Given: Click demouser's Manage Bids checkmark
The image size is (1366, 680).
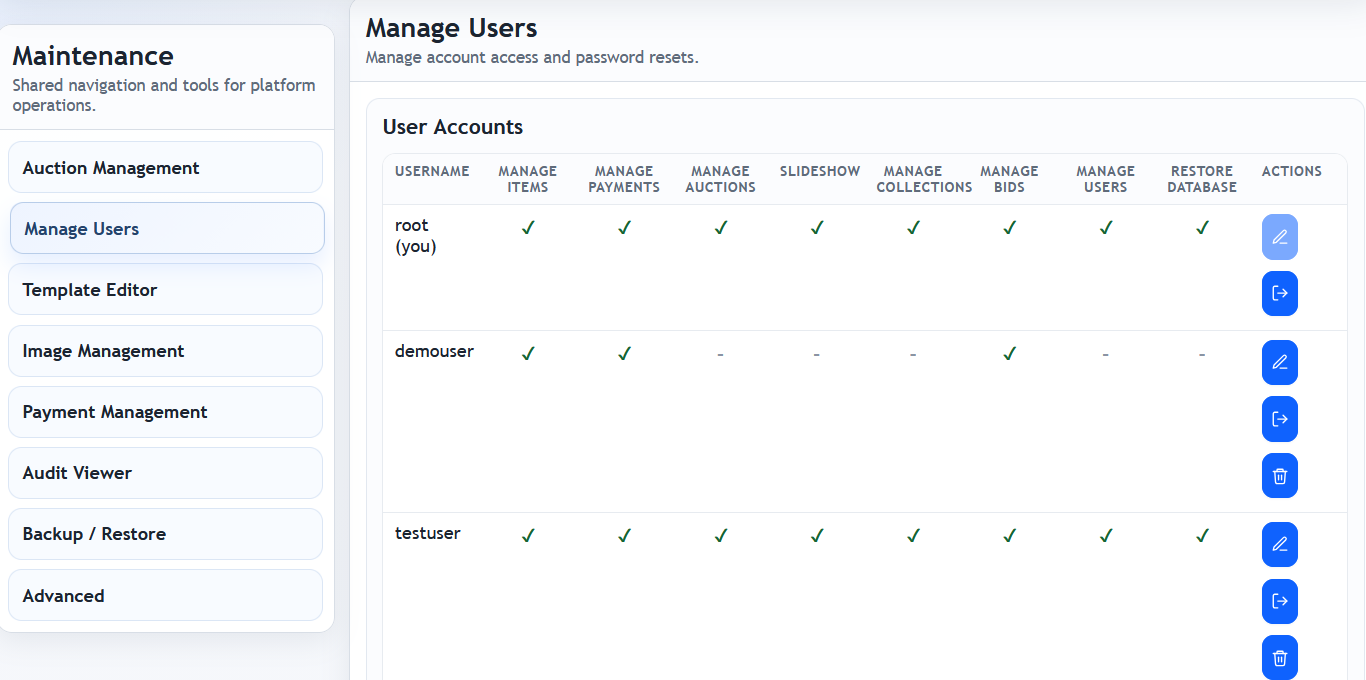Looking at the screenshot, I should 1009,353.
